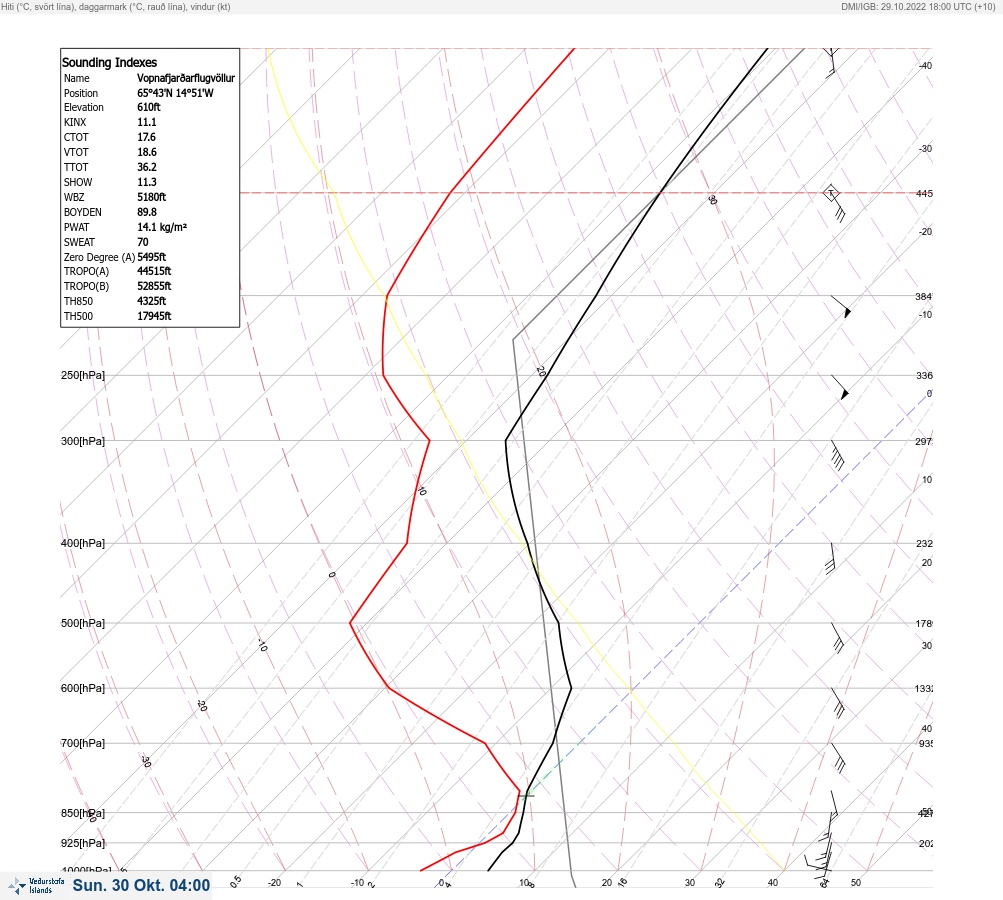This screenshot has height=900, width=1003.
Task: Click the KINX value 11.1
Action: [x=146, y=122]
